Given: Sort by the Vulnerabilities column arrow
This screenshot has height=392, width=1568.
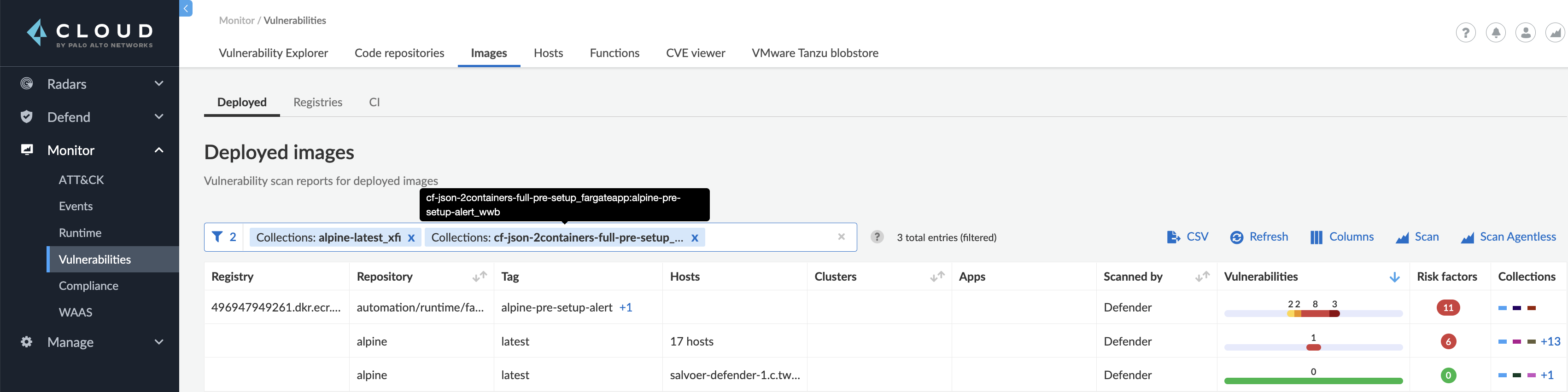Looking at the screenshot, I should [x=1394, y=277].
